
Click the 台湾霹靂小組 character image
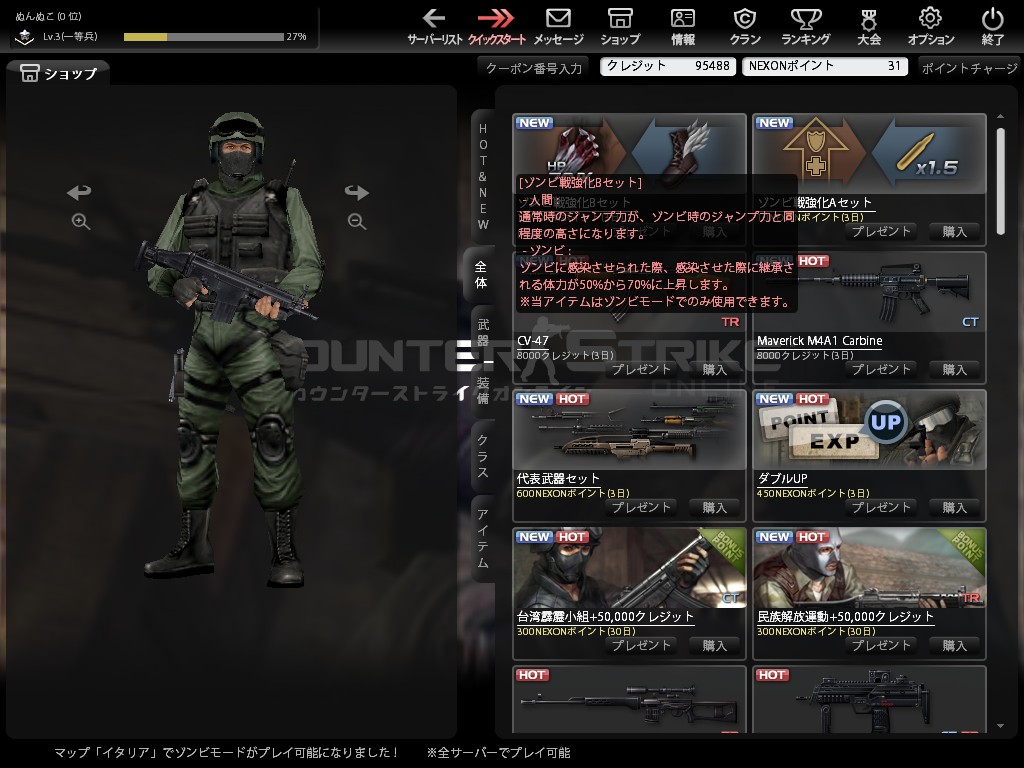(x=630, y=568)
